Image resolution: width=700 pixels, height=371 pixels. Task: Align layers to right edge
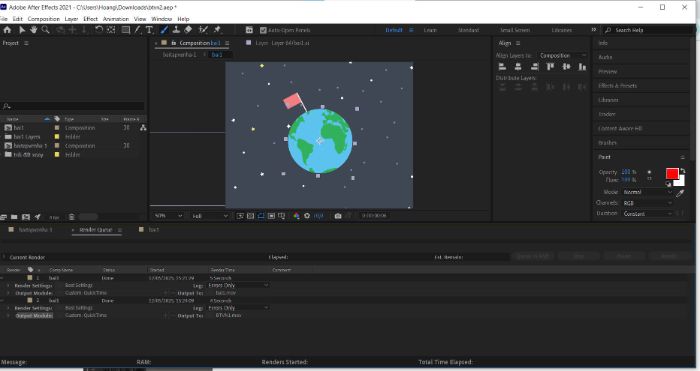[x=534, y=67]
